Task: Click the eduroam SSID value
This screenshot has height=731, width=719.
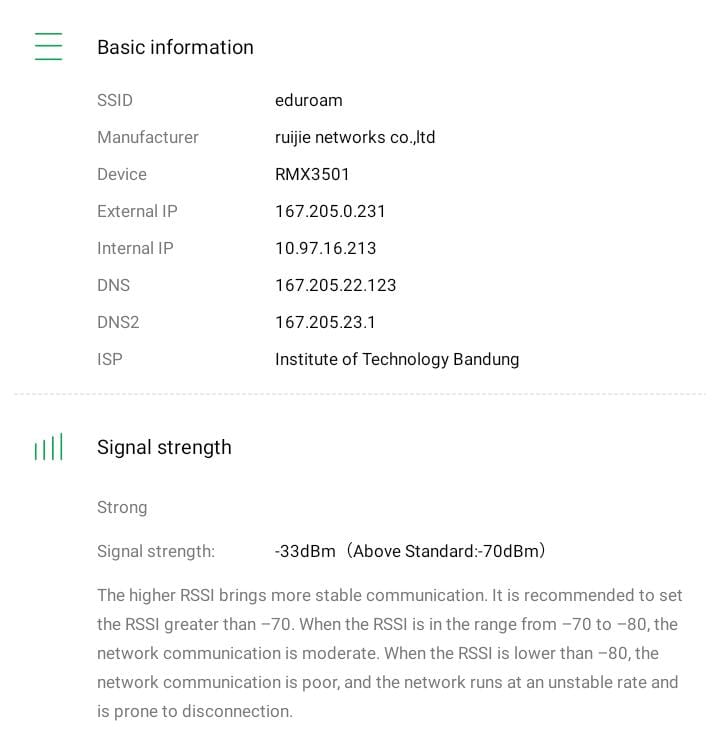Action: [x=308, y=100]
